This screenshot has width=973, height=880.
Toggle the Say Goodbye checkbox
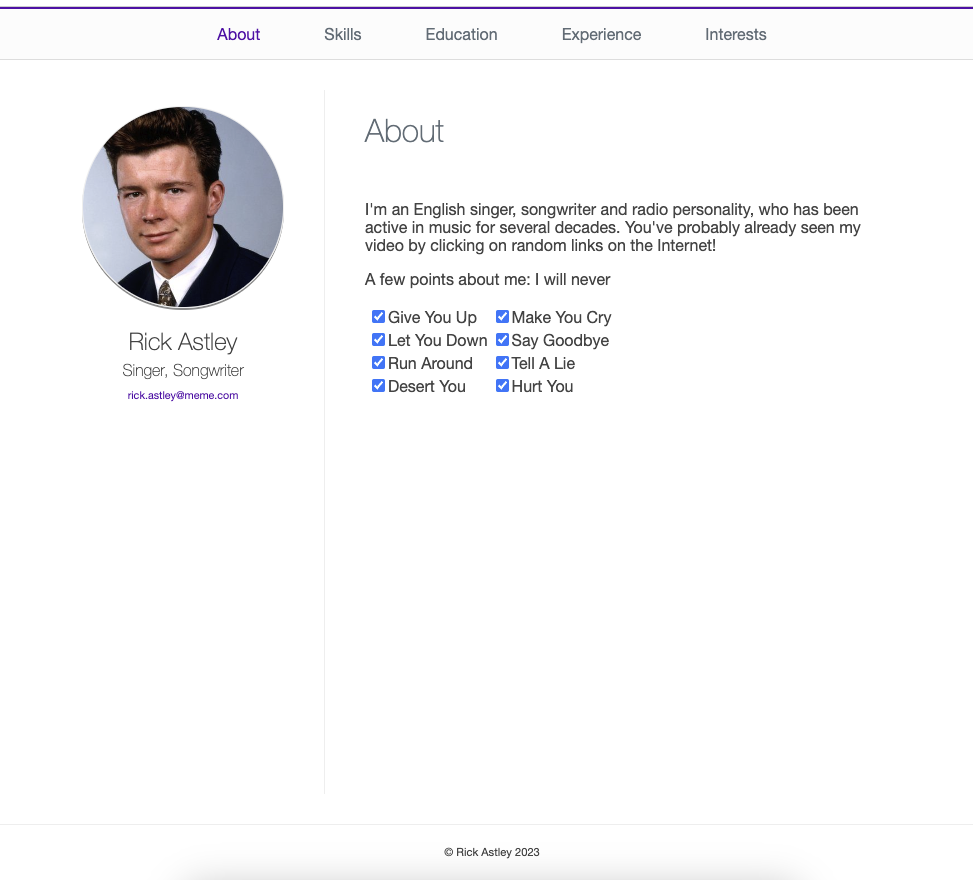tap(502, 339)
